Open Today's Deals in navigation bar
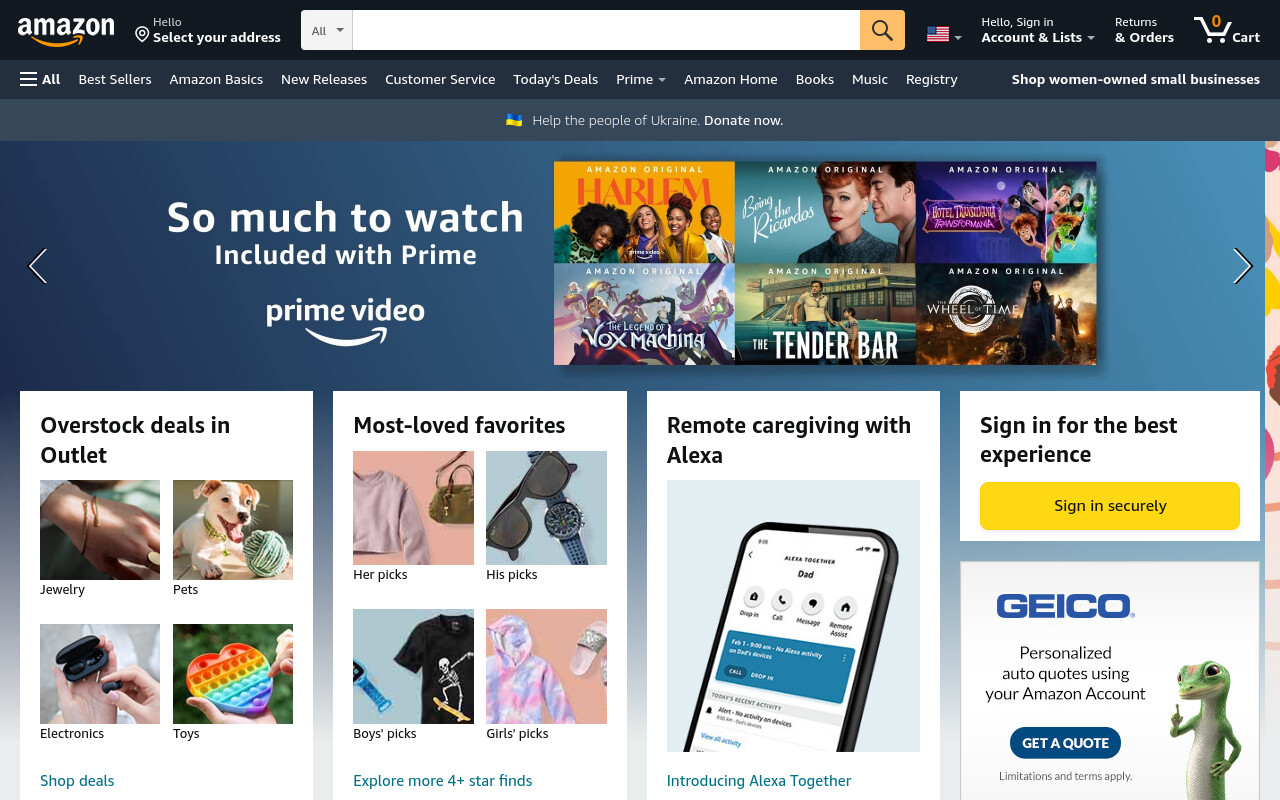 click(555, 79)
